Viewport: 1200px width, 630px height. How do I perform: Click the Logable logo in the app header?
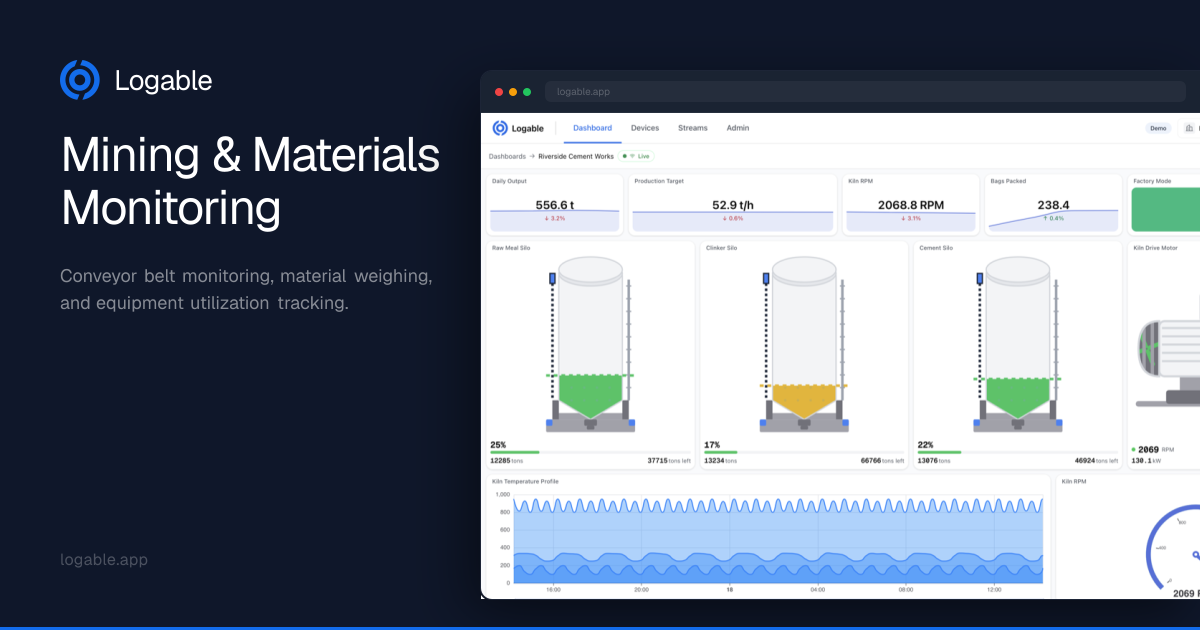pyautogui.click(x=518, y=128)
